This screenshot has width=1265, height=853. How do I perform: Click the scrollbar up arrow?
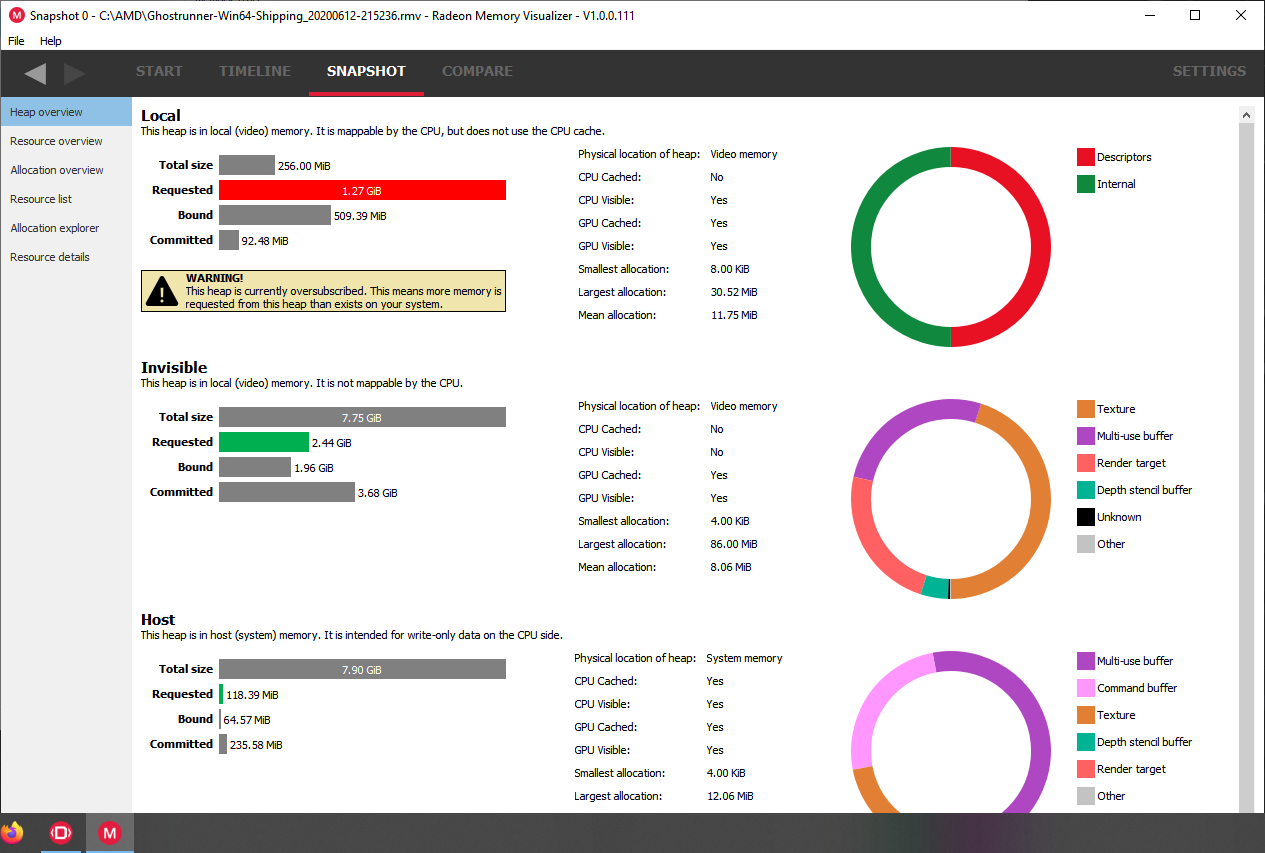click(1246, 115)
